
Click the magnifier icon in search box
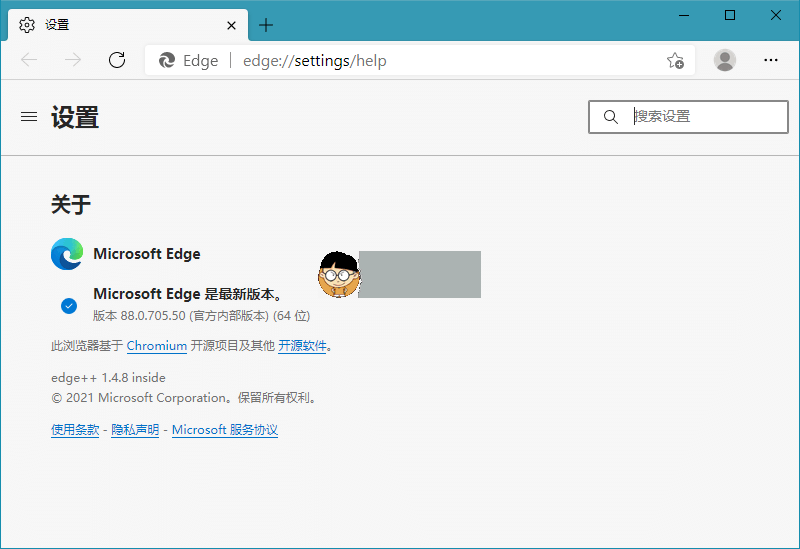611,117
